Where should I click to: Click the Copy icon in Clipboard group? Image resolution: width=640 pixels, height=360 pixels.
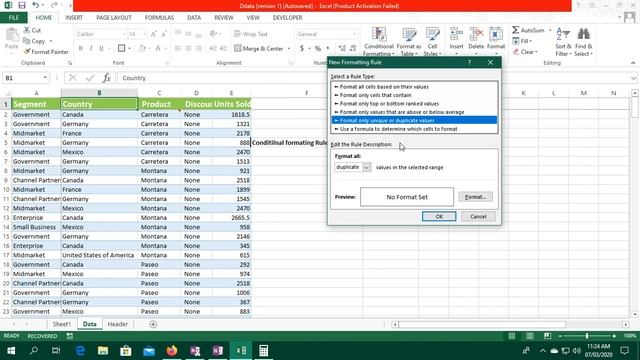pyautogui.click(x=27, y=41)
